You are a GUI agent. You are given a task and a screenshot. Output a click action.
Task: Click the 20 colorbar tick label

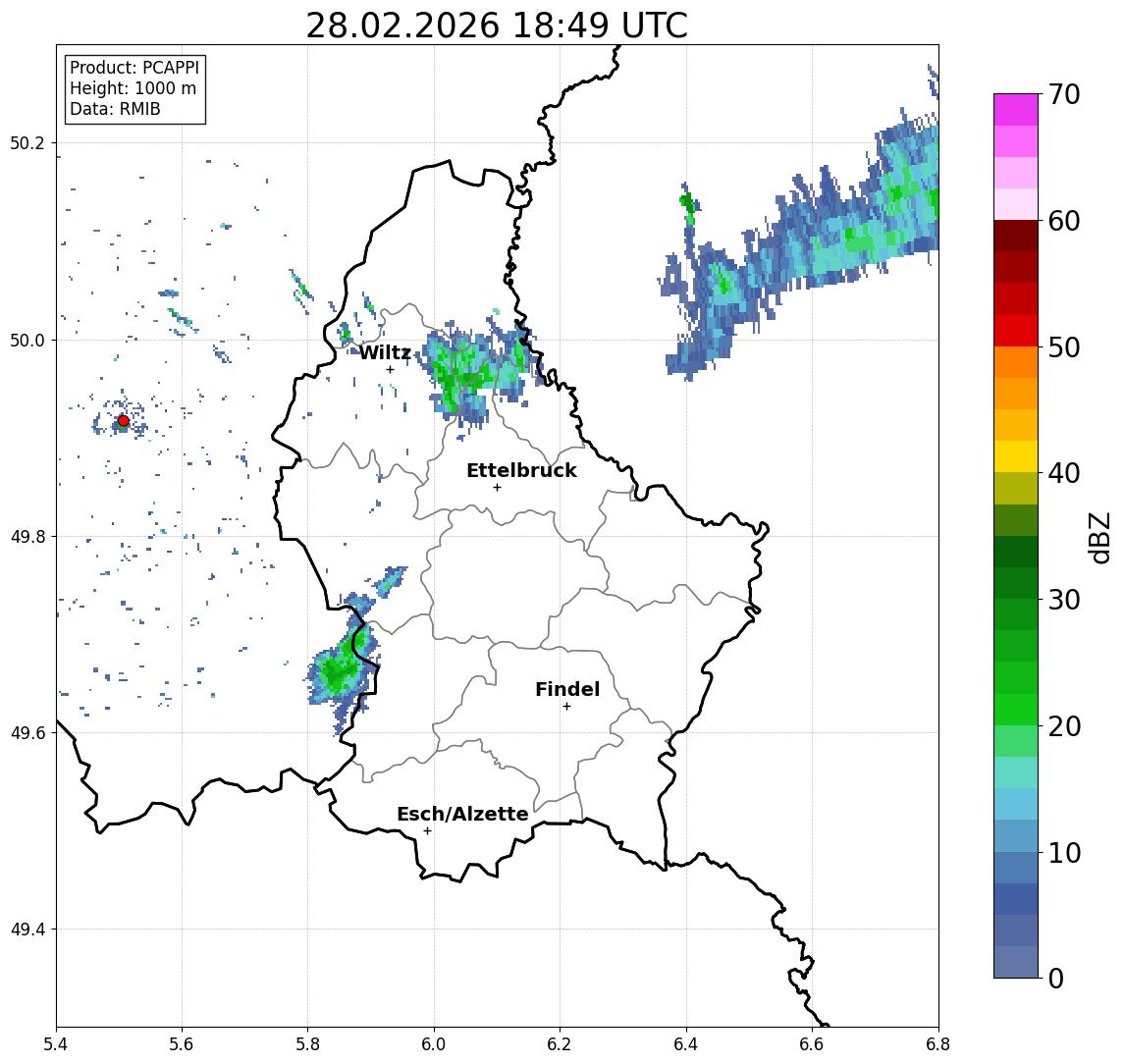pos(1064,726)
